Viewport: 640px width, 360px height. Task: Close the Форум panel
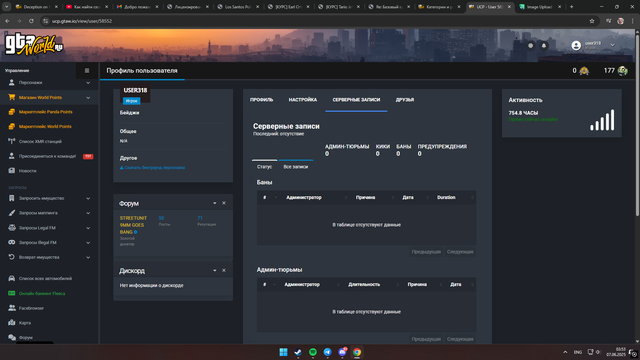pyautogui.click(x=224, y=203)
